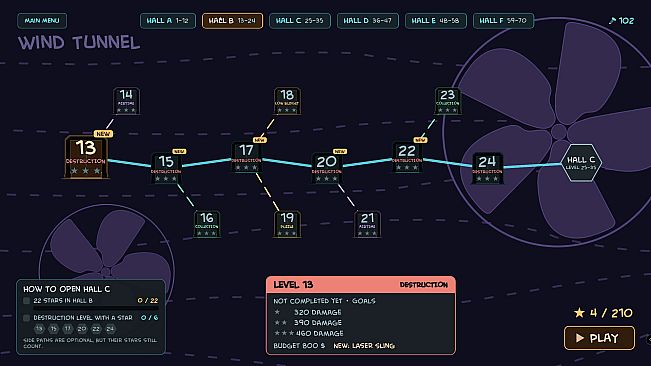Select level 14 node
651x366 pixels.
click(126, 101)
